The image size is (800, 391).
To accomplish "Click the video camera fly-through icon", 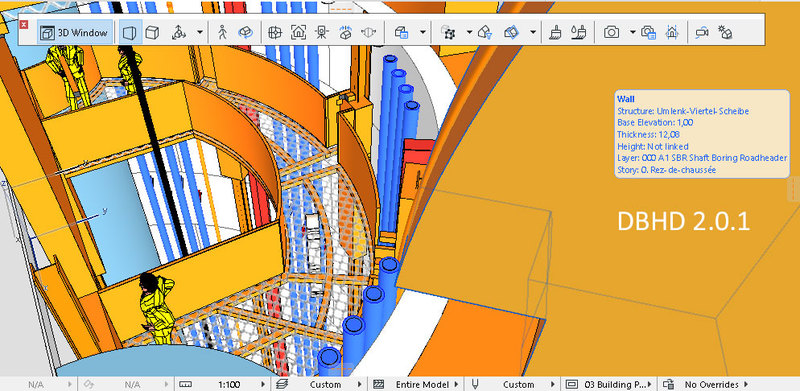I will 703,33.
